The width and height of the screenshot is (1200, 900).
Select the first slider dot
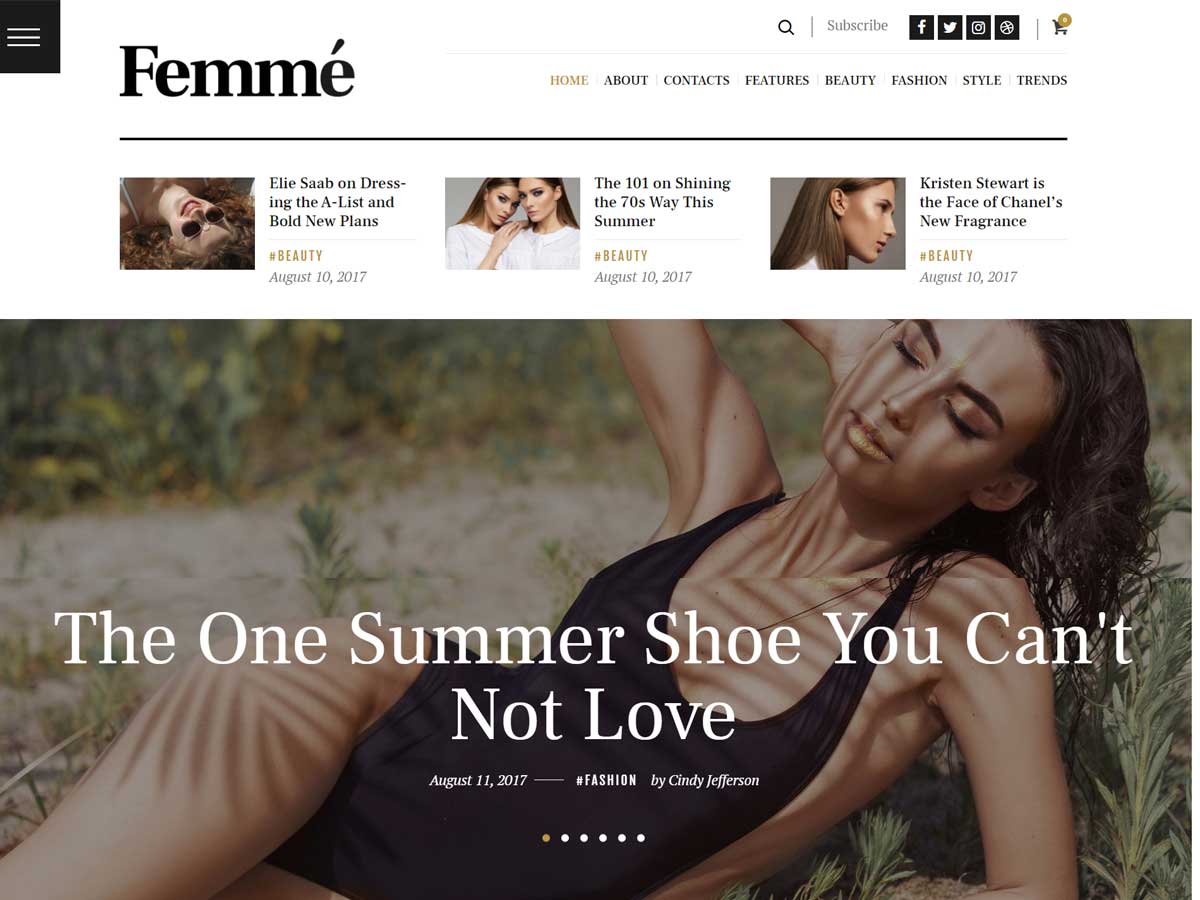click(x=546, y=838)
